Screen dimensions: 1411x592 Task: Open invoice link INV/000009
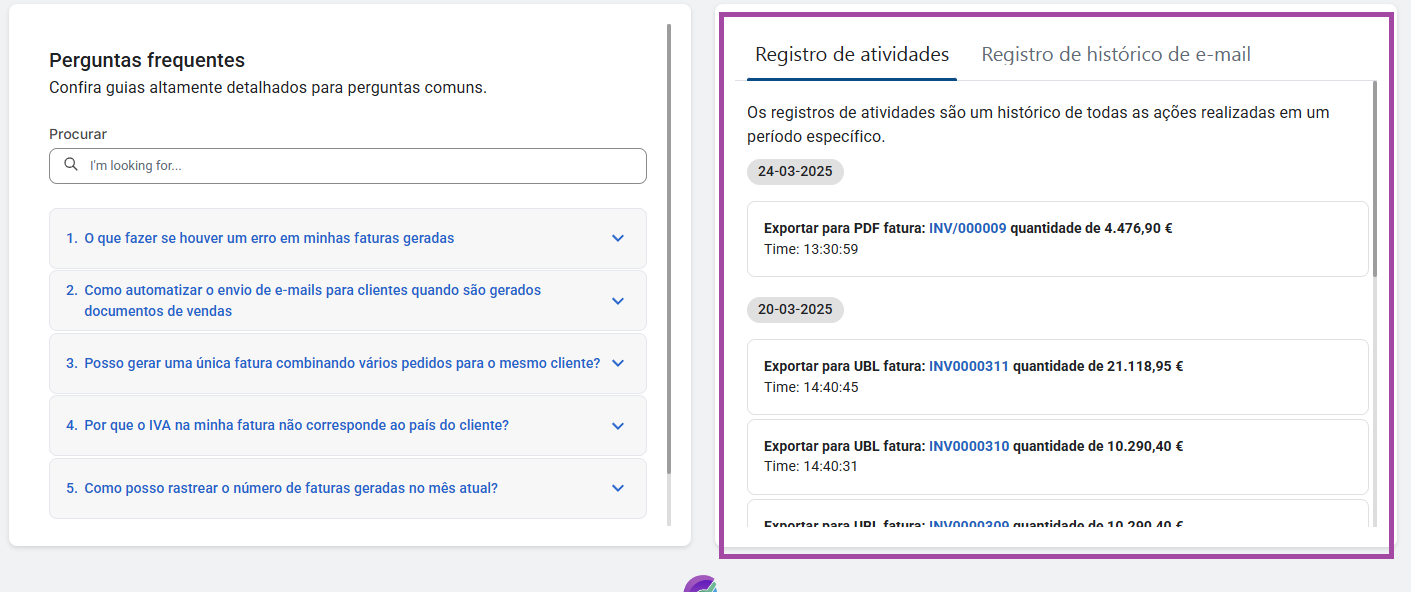click(967, 228)
